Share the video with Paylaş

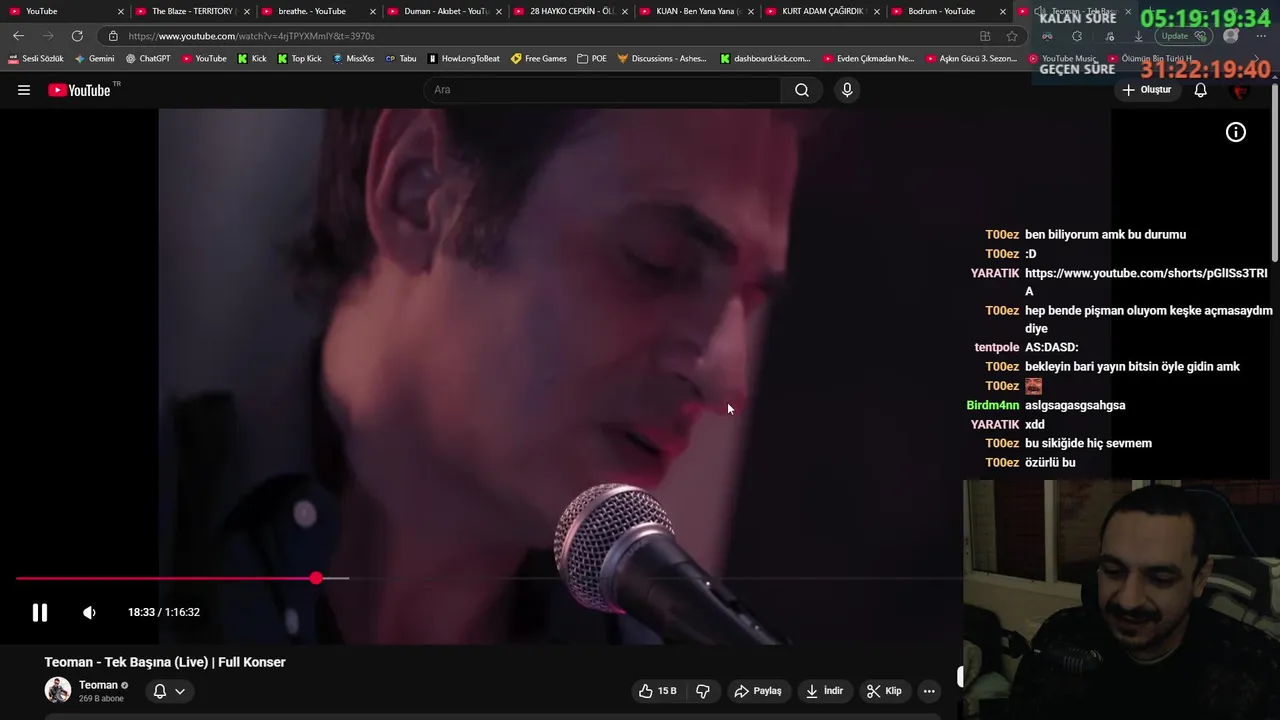pos(758,691)
